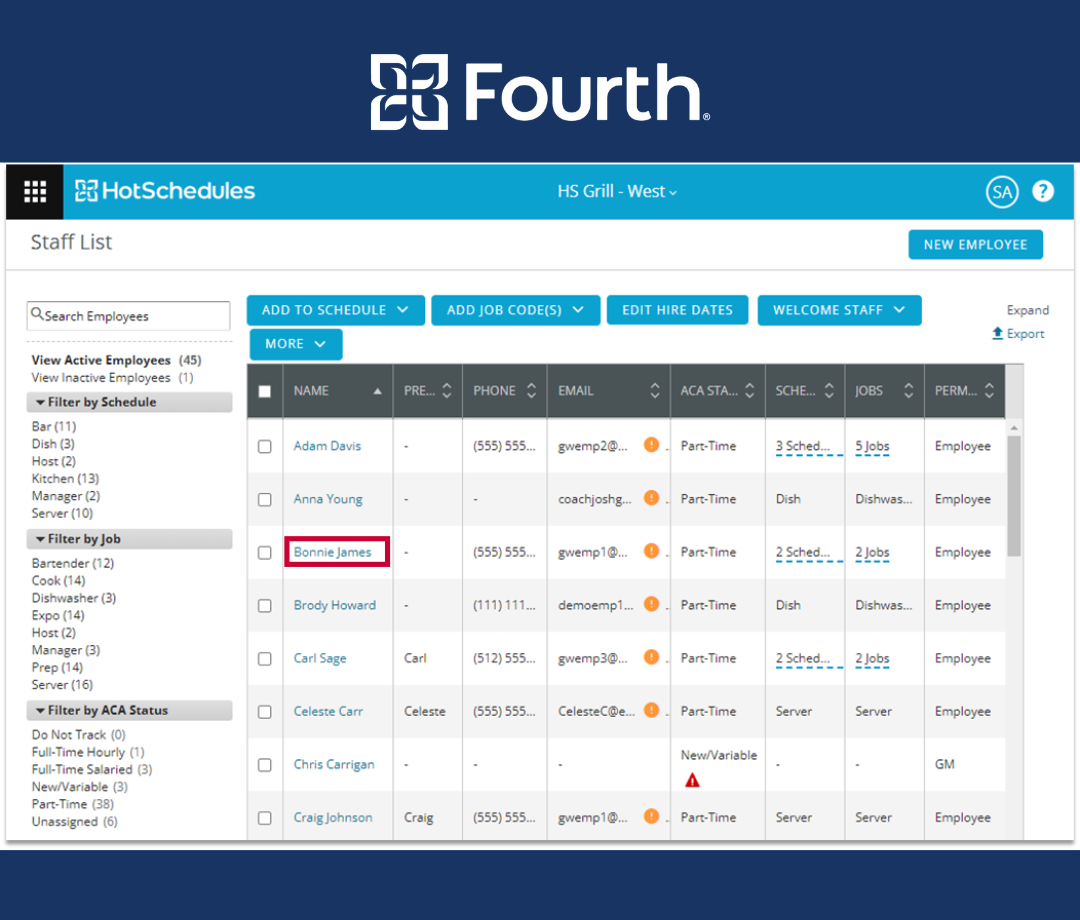
Task: Filter schedule by Server (10)
Action: tap(62, 513)
